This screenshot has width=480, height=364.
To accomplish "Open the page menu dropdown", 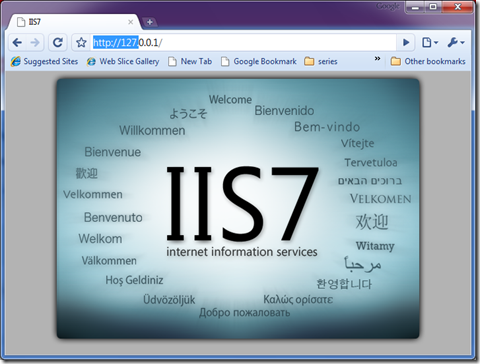I will [430, 42].
